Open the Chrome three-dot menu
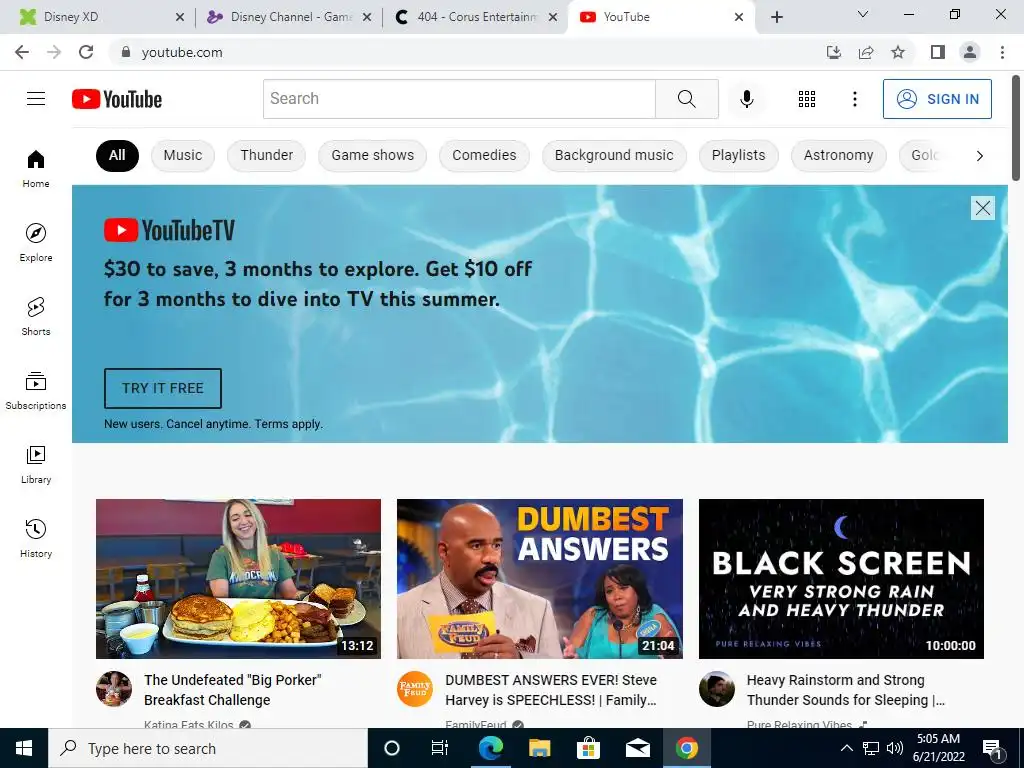Image resolution: width=1024 pixels, height=768 pixels. (1002, 52)
